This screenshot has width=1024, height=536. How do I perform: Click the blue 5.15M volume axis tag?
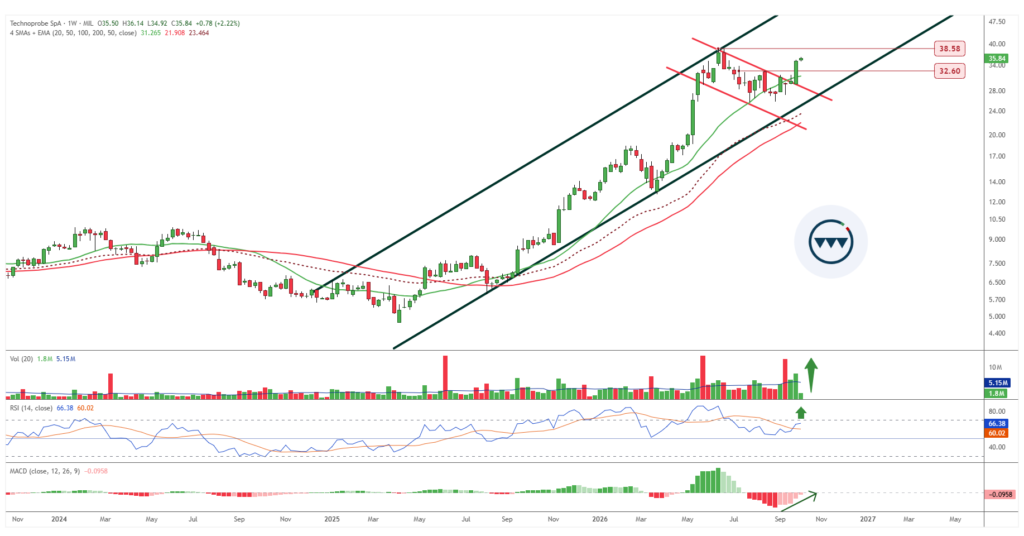coord(999,383)
